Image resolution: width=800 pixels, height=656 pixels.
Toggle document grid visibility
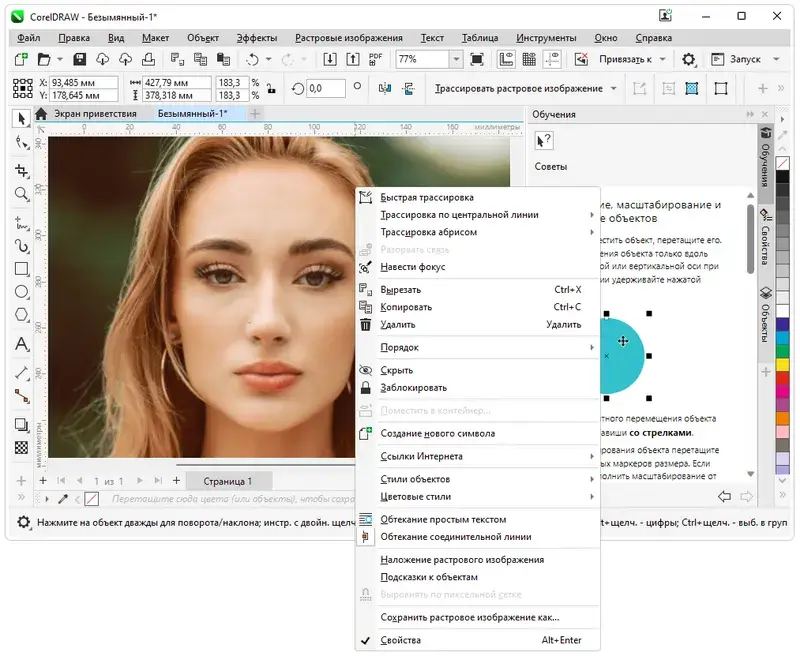[530, 58]
